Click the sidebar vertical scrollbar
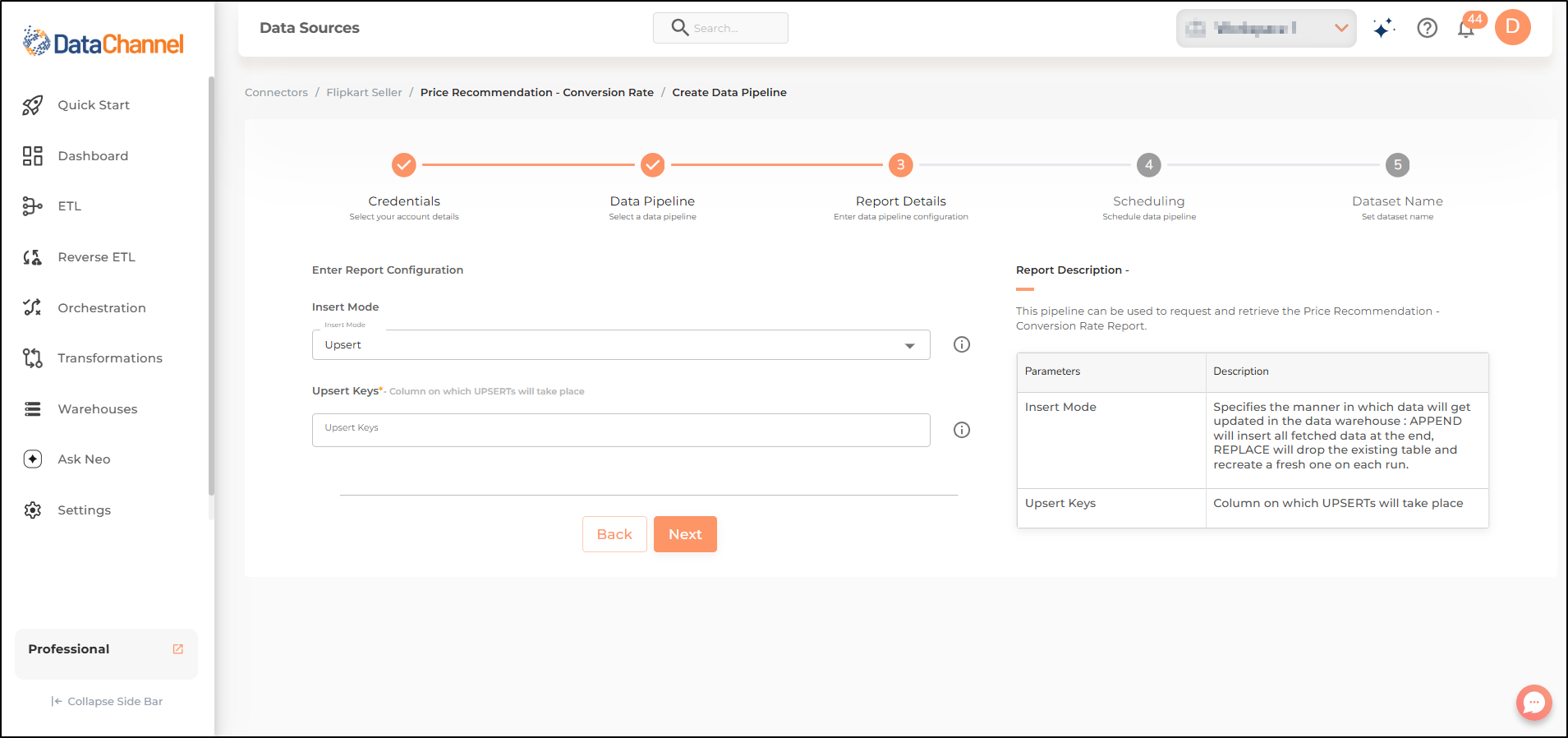The image size is (1568, 738). click(x=211, y=286)
